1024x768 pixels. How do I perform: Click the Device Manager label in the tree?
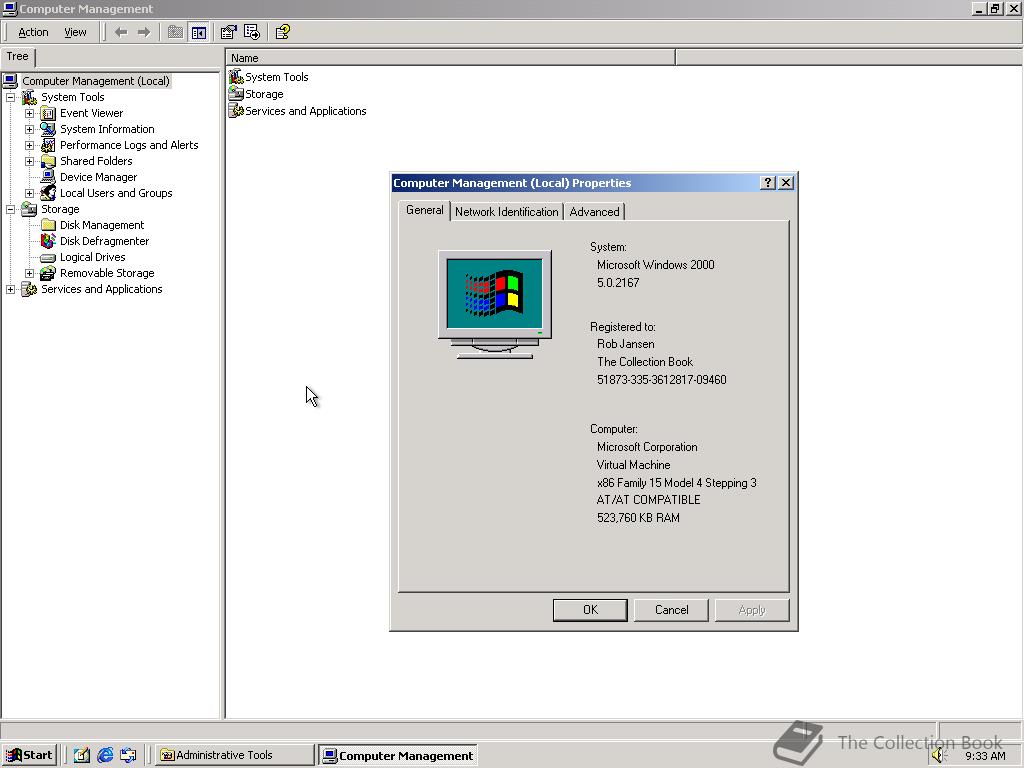click(99, 177)
